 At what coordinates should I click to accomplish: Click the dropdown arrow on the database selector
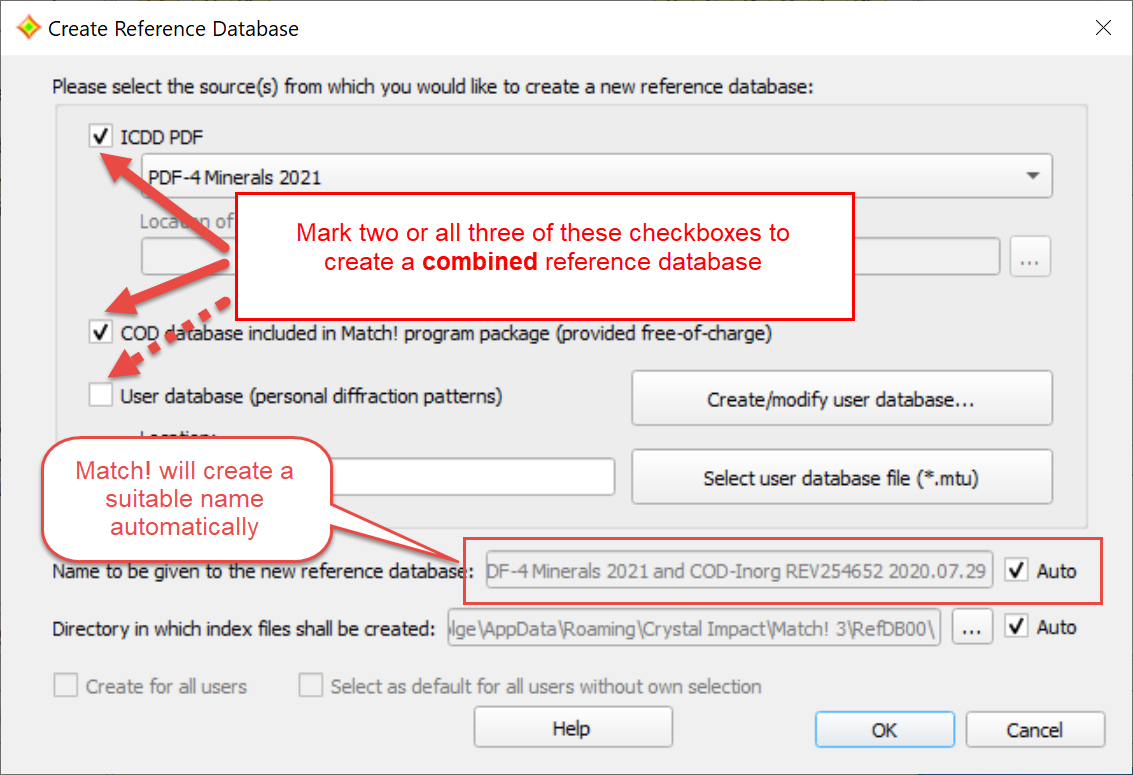pyautogui.click(x=1033, y=175)
